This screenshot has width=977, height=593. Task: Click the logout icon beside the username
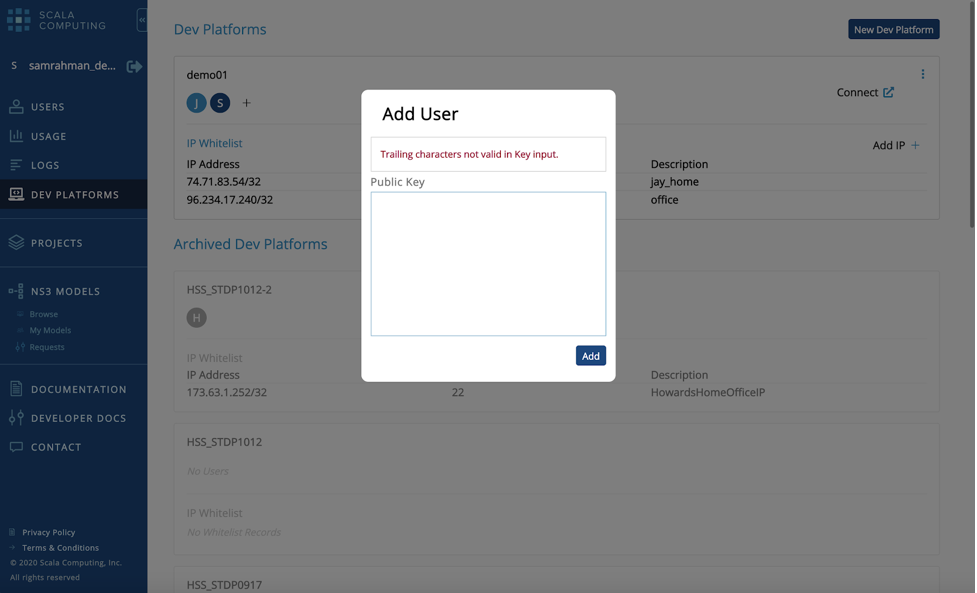134,66
